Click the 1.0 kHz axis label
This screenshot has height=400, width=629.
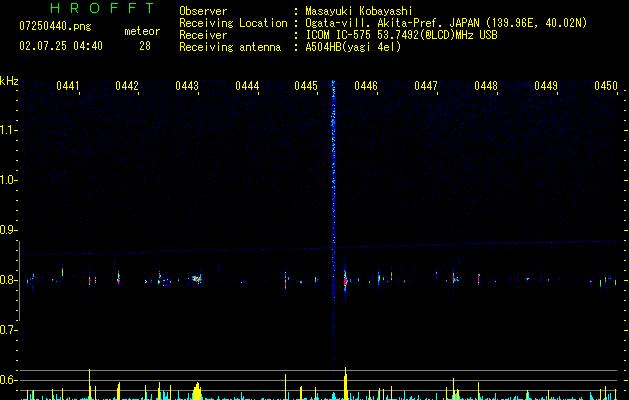click(x=8, y=181)
